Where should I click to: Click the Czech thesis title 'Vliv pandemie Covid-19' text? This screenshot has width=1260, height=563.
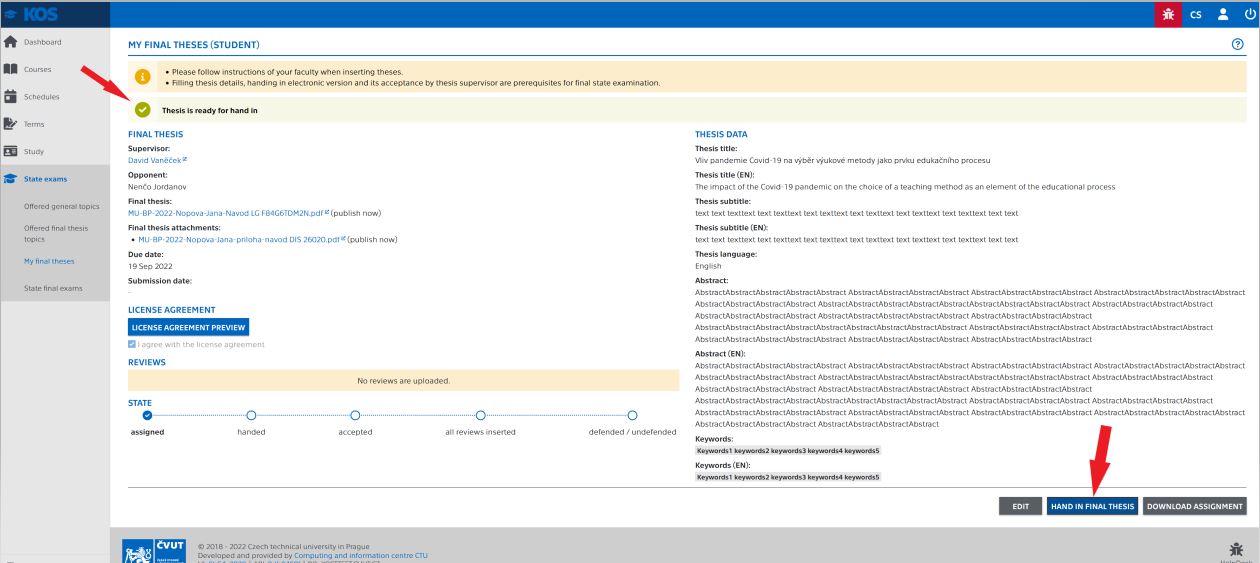click(843, 160)
